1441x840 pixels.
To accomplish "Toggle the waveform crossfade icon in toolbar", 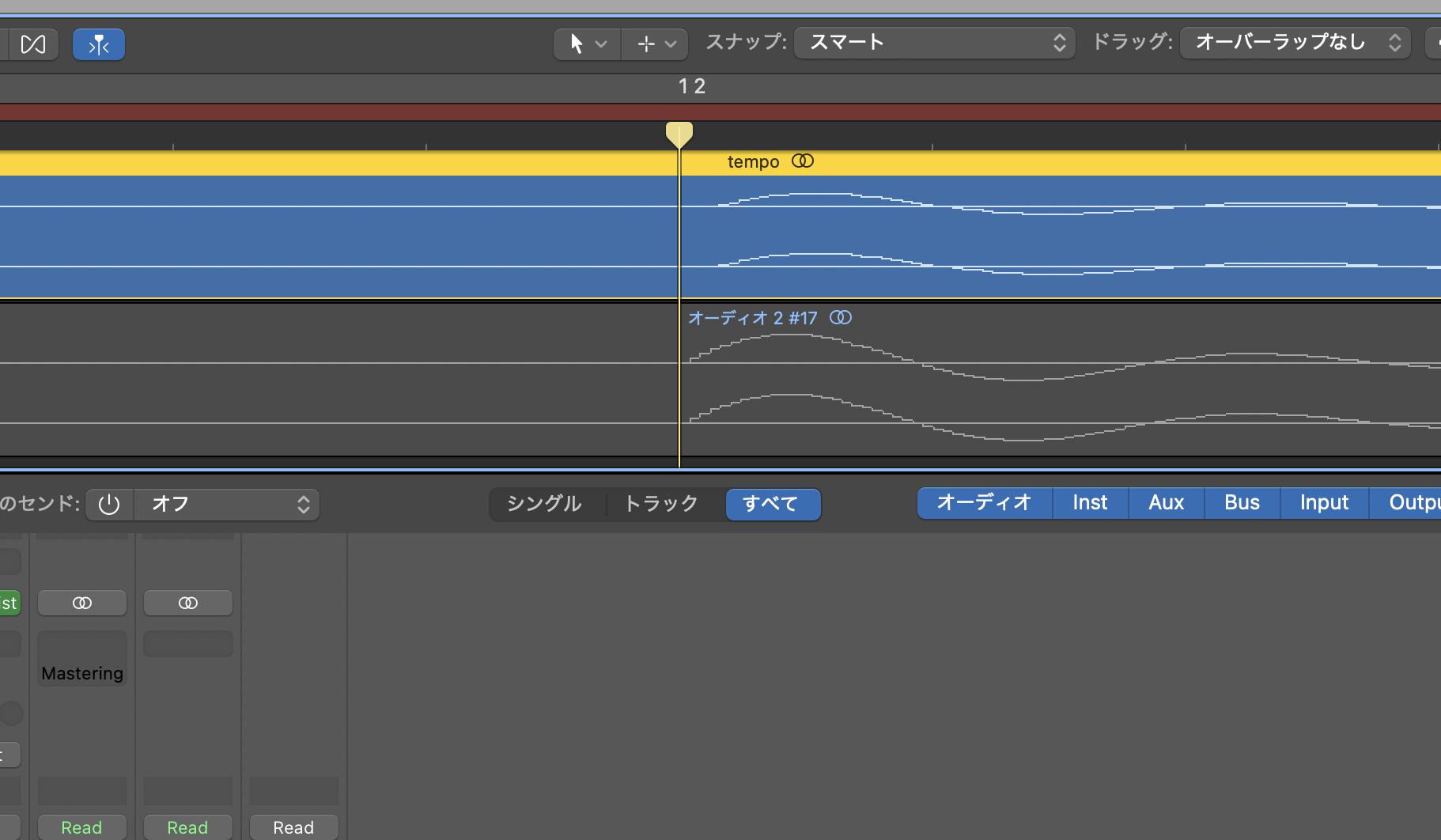I will pyautogui.click(x=33, y=44).
